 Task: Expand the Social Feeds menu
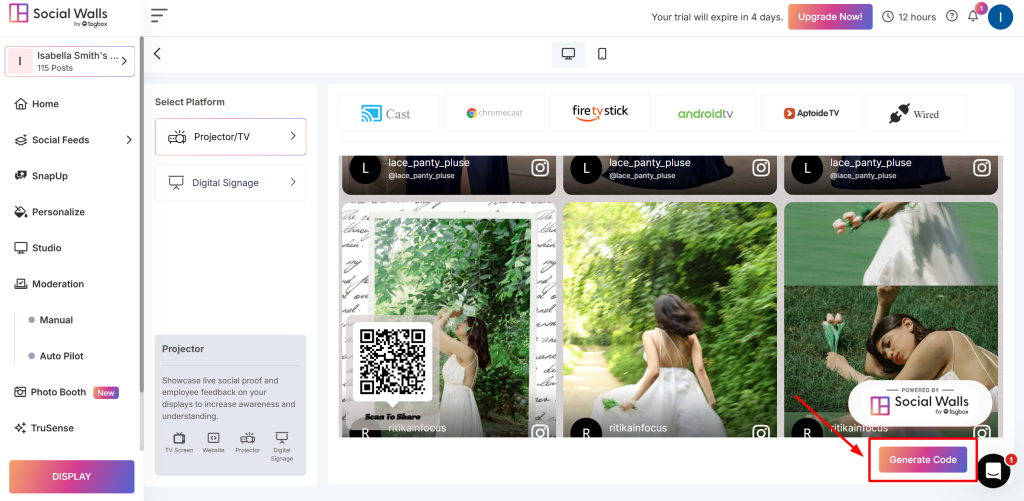point(74,140)
